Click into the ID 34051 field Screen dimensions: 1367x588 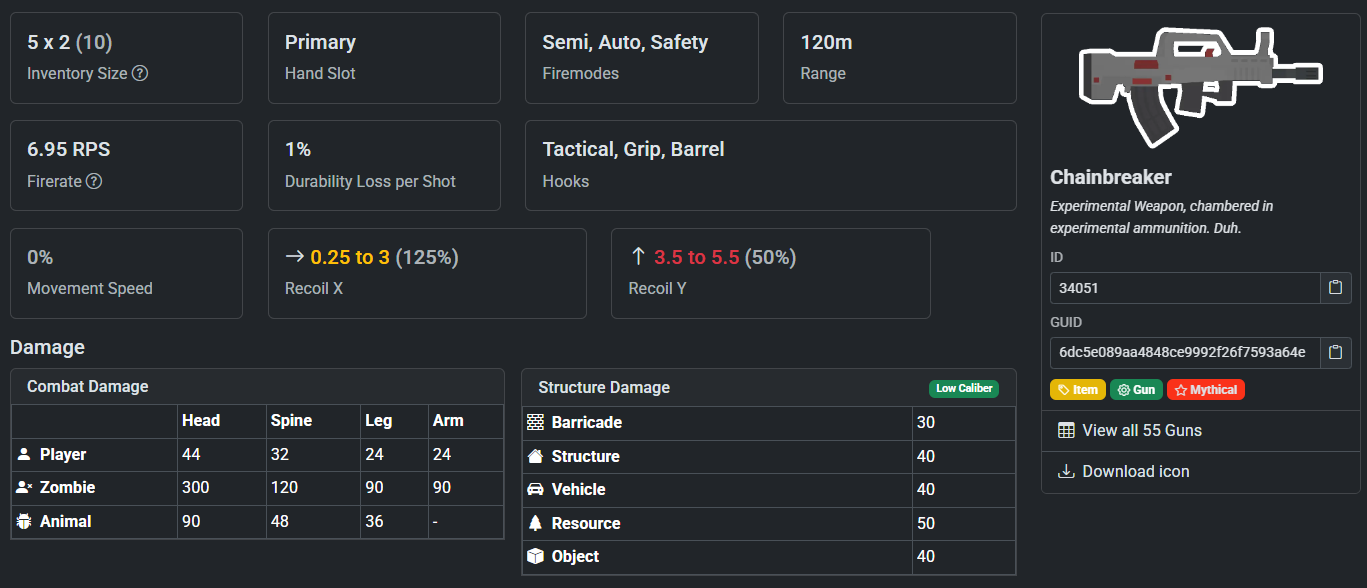pos(1185,288)
